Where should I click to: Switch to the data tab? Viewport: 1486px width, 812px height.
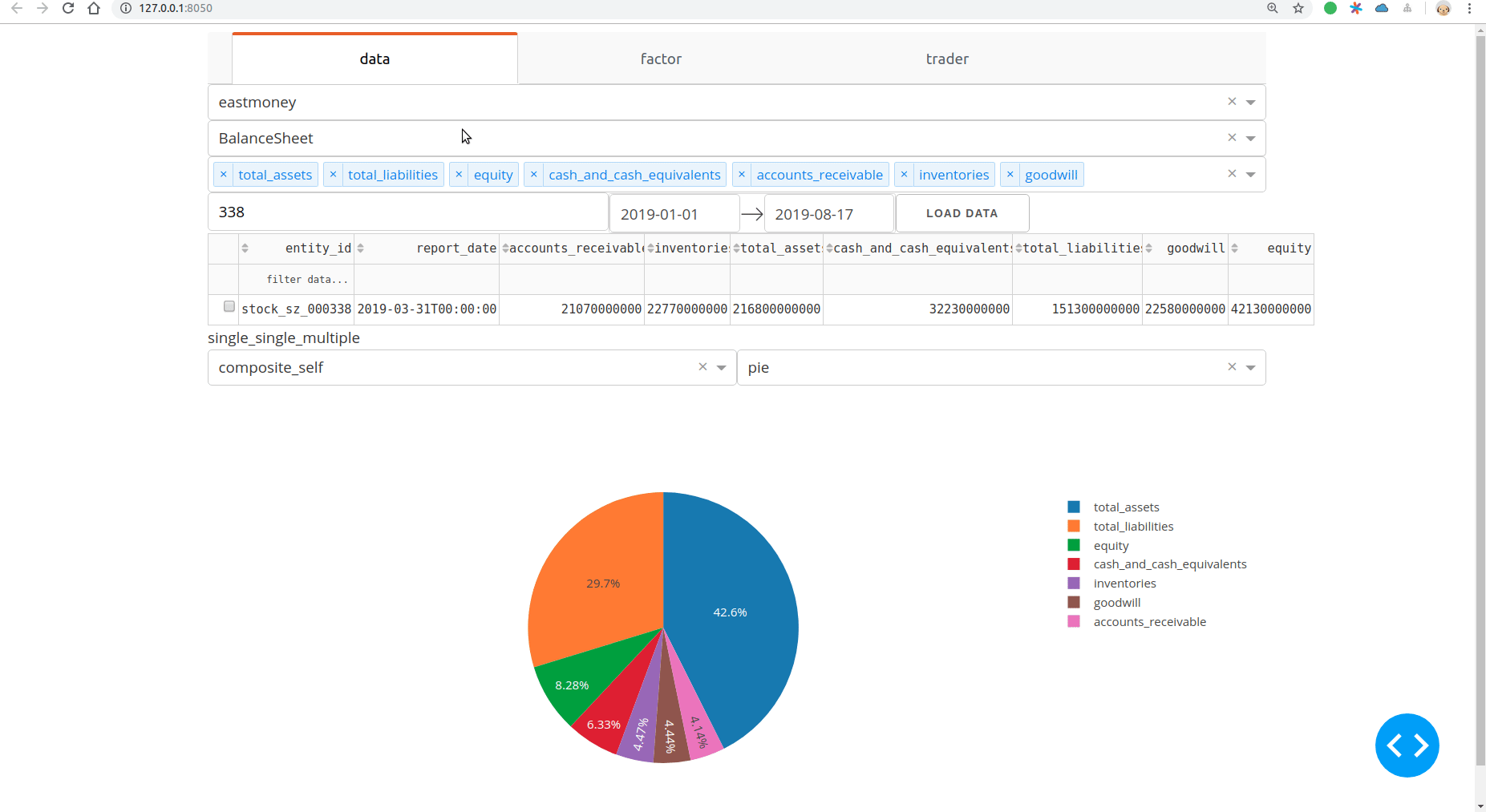click(x=375, y=59)
